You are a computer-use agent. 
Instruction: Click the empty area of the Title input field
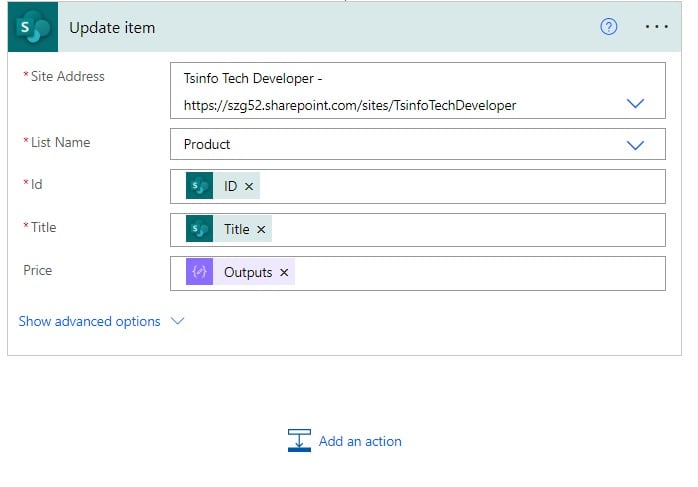click(x=467, y=230)
